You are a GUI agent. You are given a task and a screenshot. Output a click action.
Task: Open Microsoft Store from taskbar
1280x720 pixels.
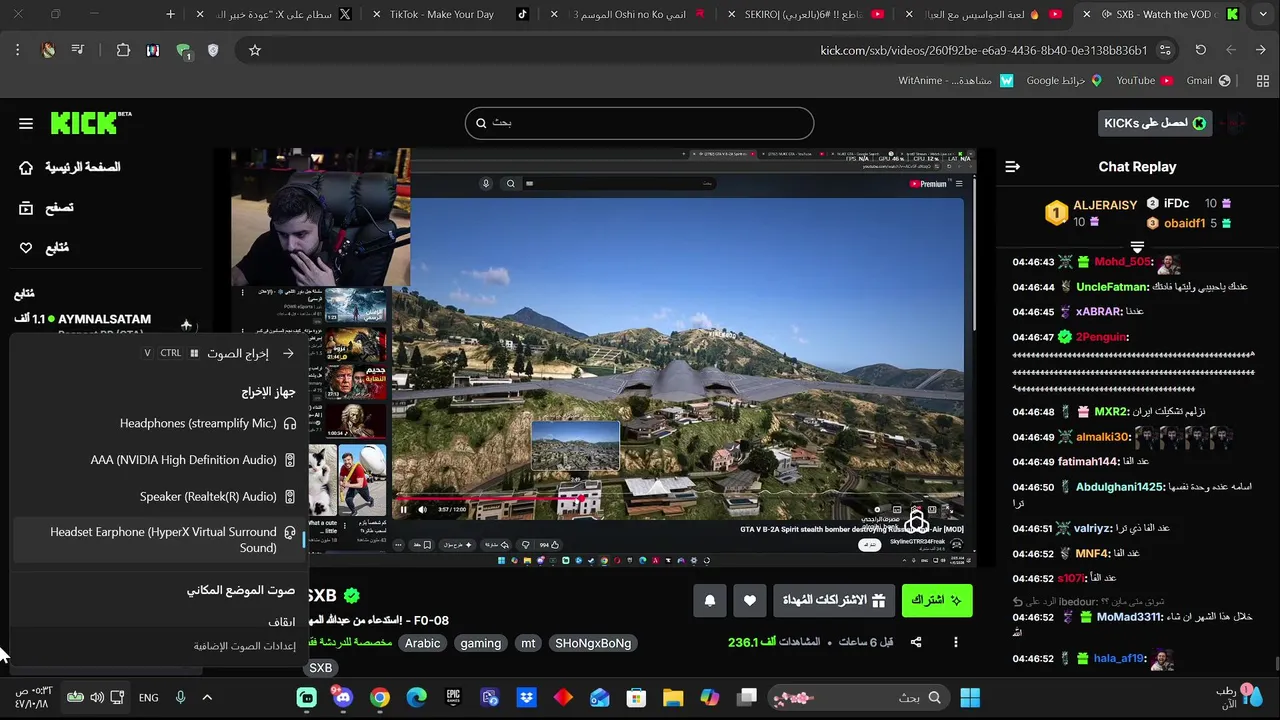pyautogui.click(x=636, y=697)
